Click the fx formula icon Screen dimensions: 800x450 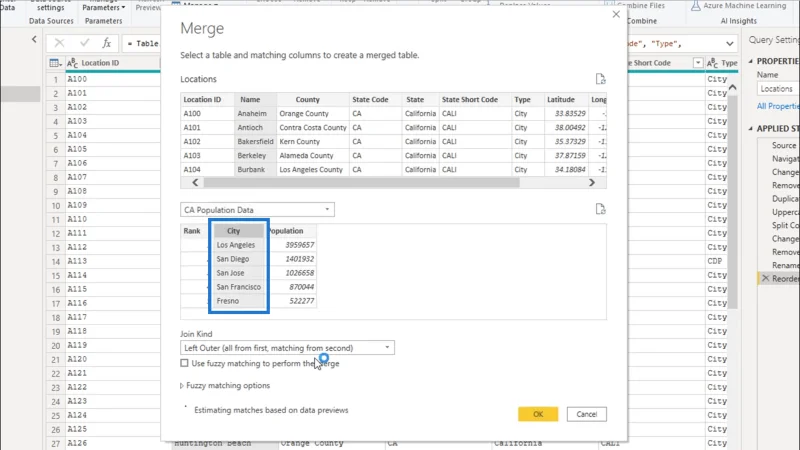[106, 43]
